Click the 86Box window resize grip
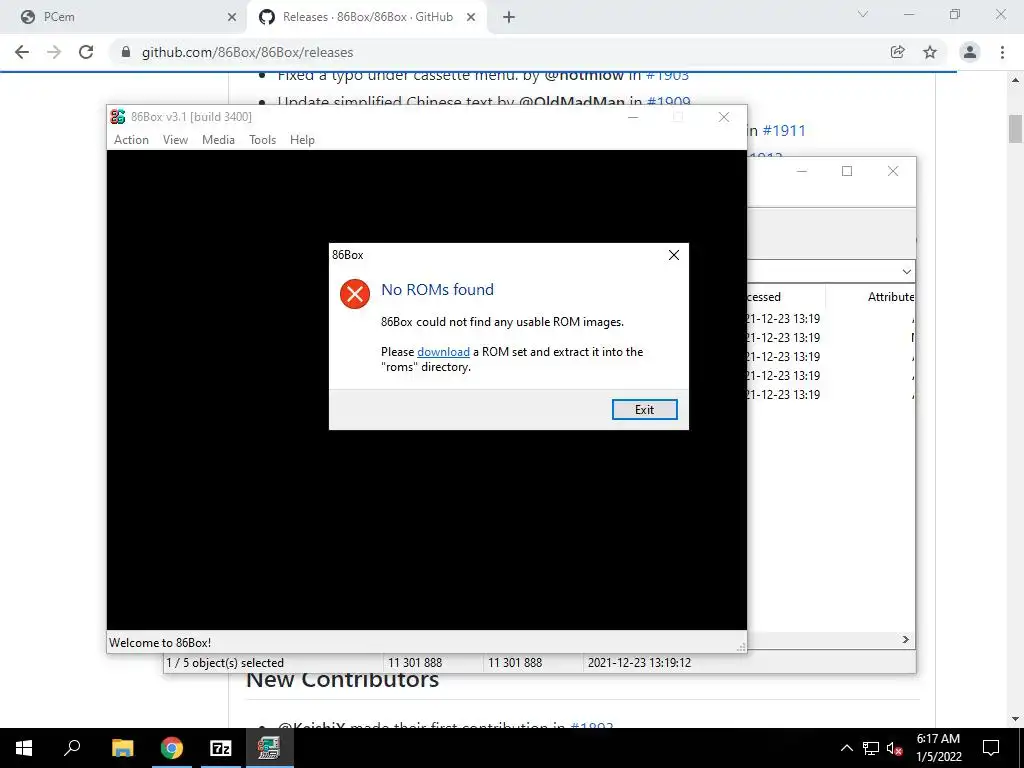Image resolution: width=1024 pixels, height=768 pixels. 741,647
